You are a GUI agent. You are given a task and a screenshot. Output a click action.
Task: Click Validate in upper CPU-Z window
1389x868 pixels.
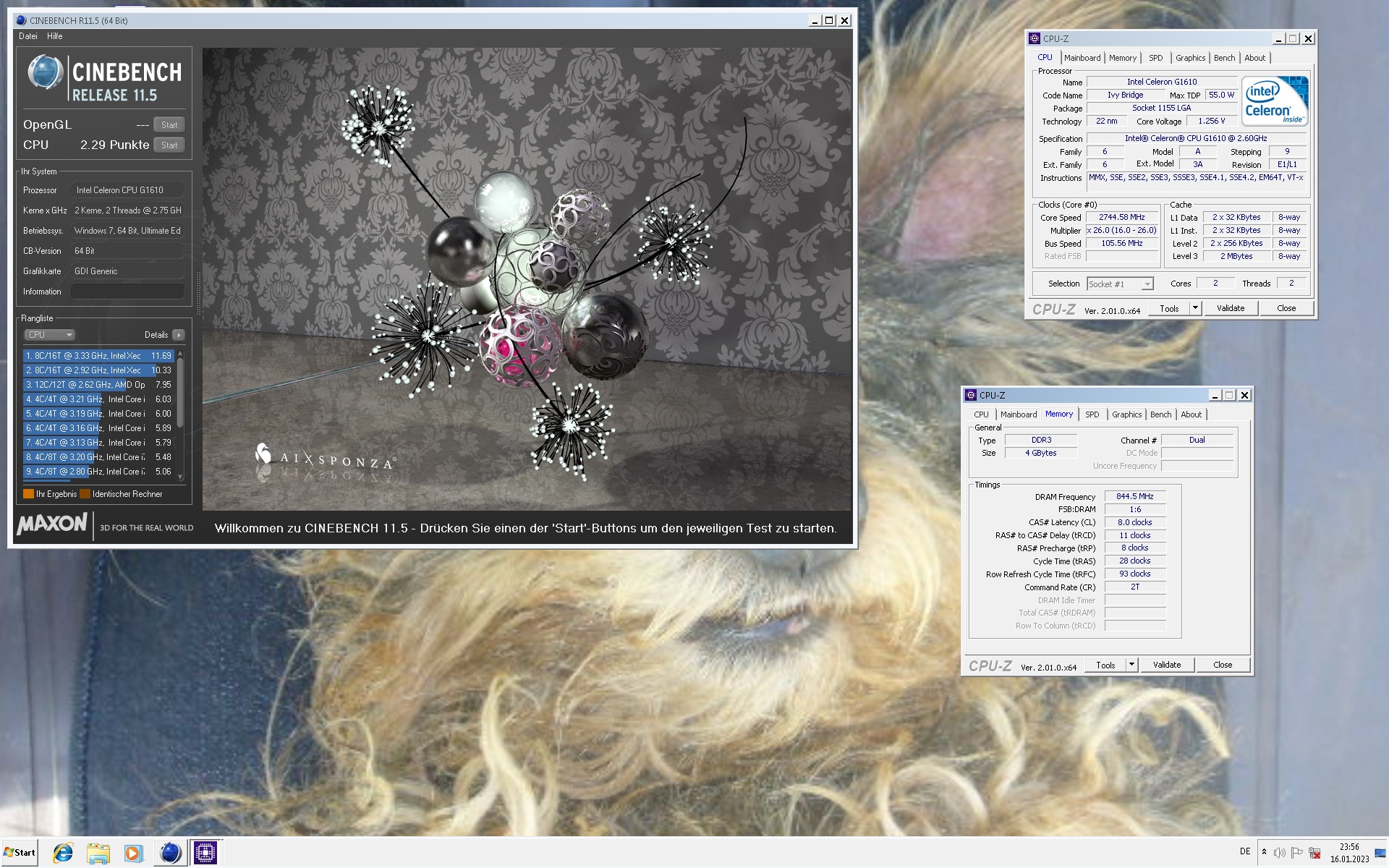[x=1231, y=308]
